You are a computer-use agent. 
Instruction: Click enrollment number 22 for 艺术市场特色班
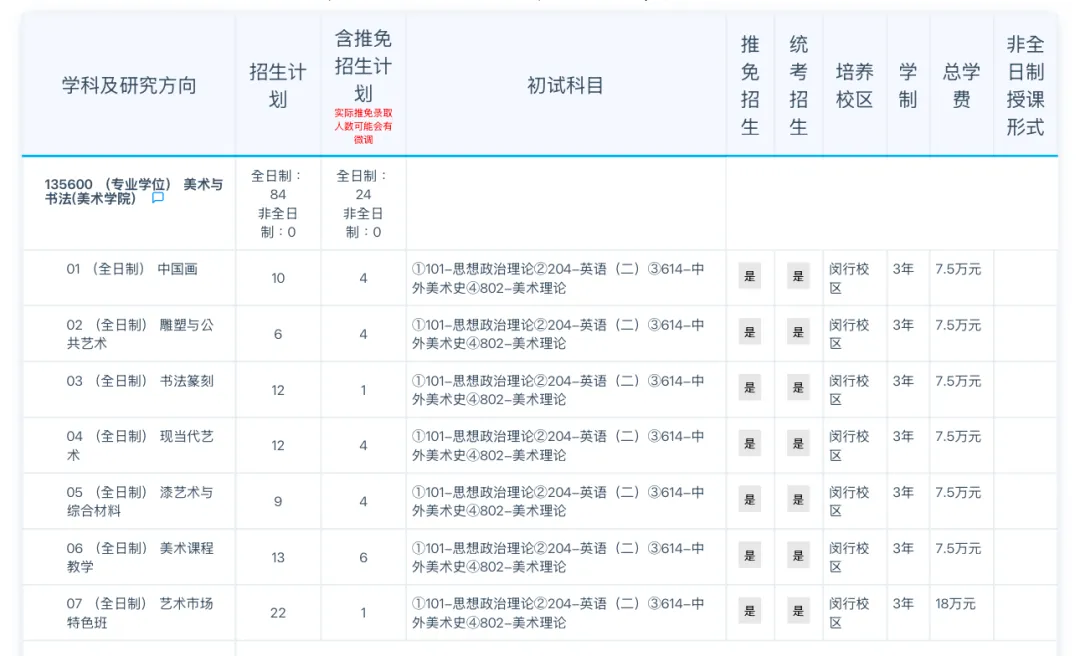coord(278,613)
